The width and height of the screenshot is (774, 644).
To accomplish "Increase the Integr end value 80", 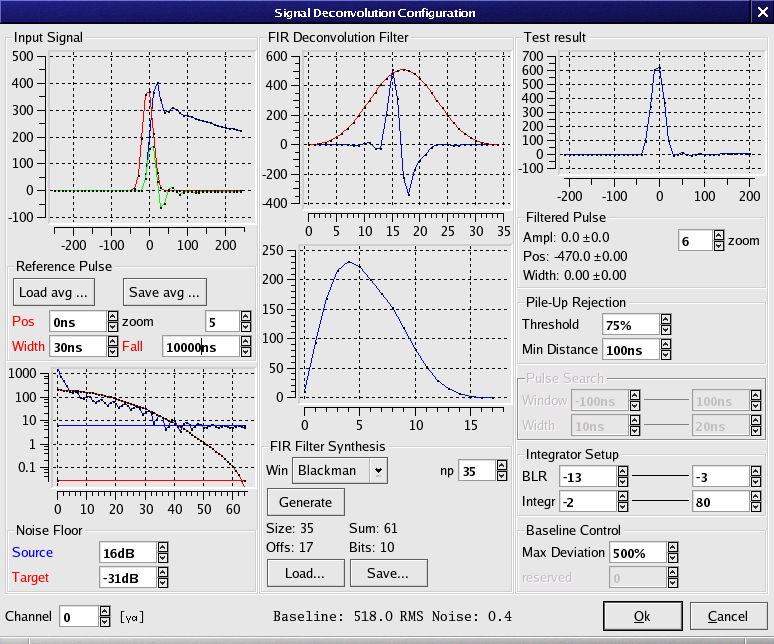I will point(756,495).
